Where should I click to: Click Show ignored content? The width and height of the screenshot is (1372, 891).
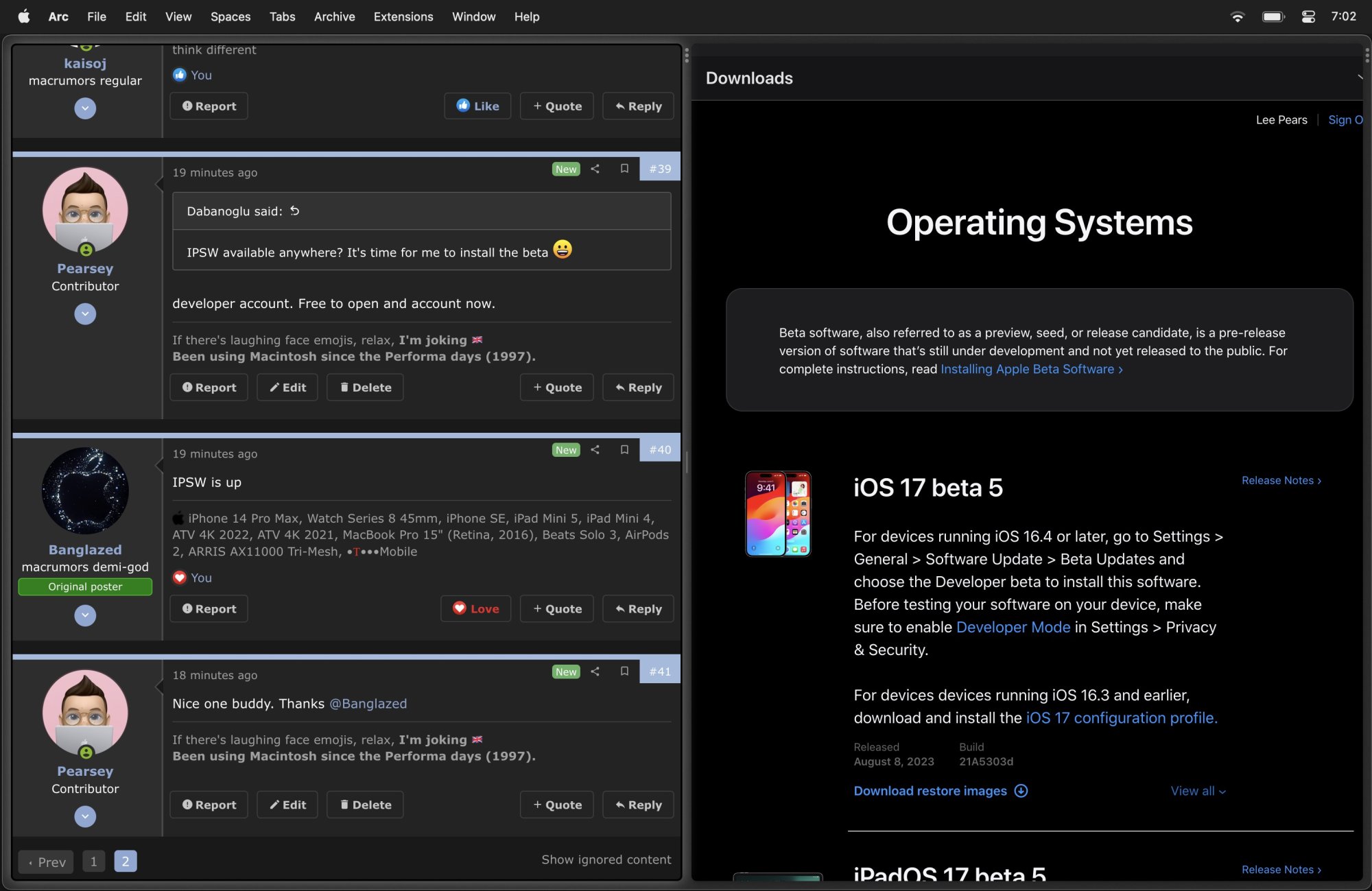pyautogui.click(x=606, y=859)
